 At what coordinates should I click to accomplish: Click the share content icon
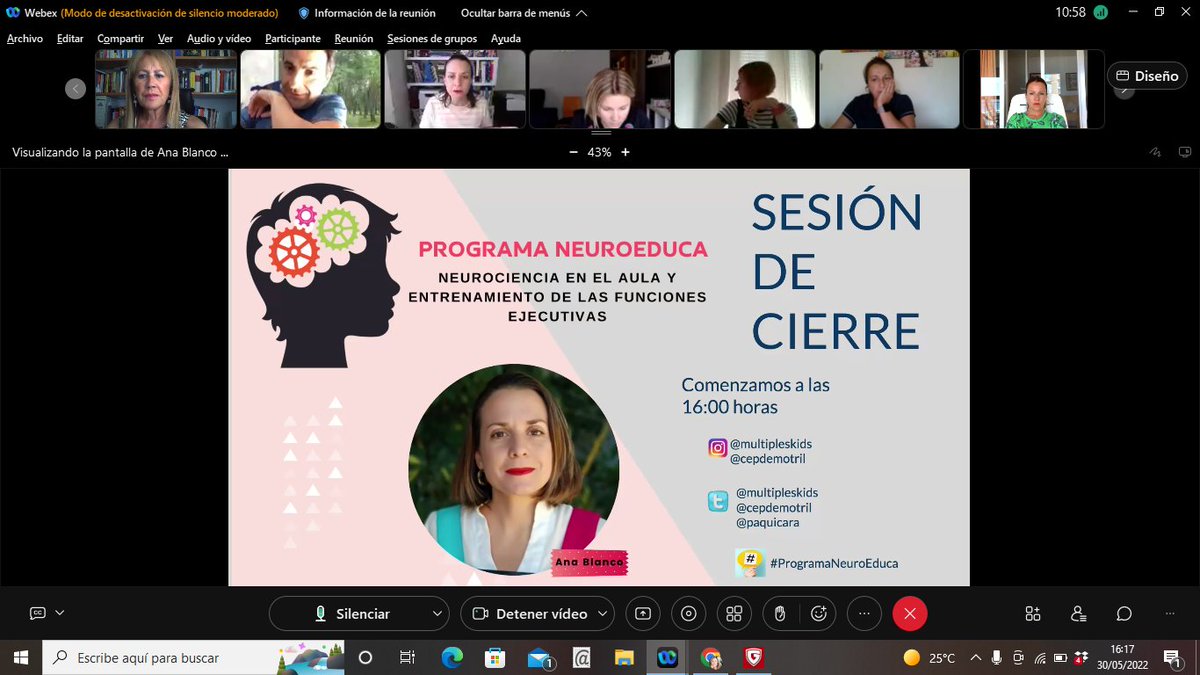tap(643, 614)
